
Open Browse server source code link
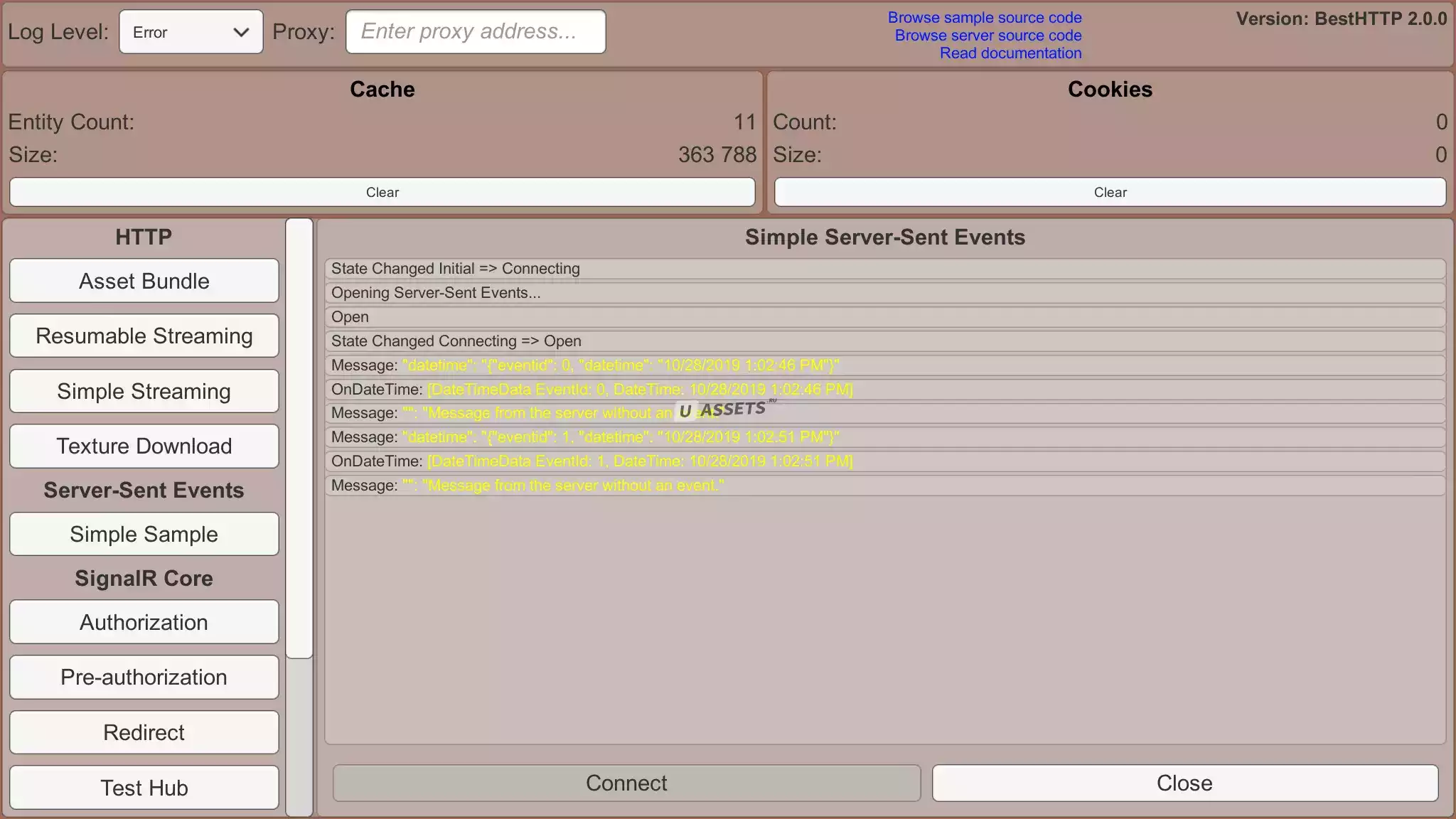[x=987, y=36]
